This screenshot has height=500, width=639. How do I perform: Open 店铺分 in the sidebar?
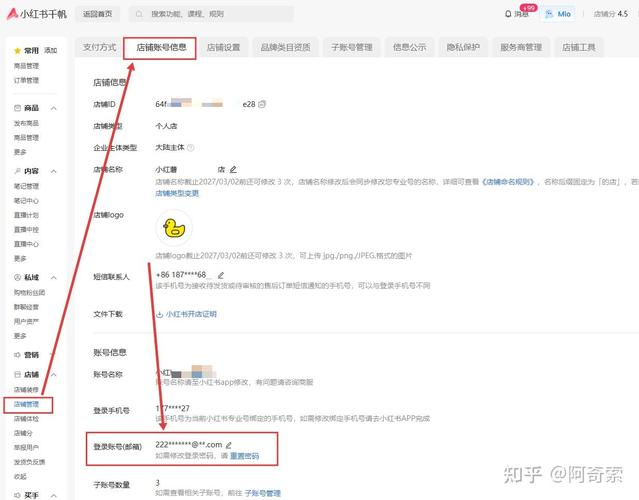coord(23,433)
